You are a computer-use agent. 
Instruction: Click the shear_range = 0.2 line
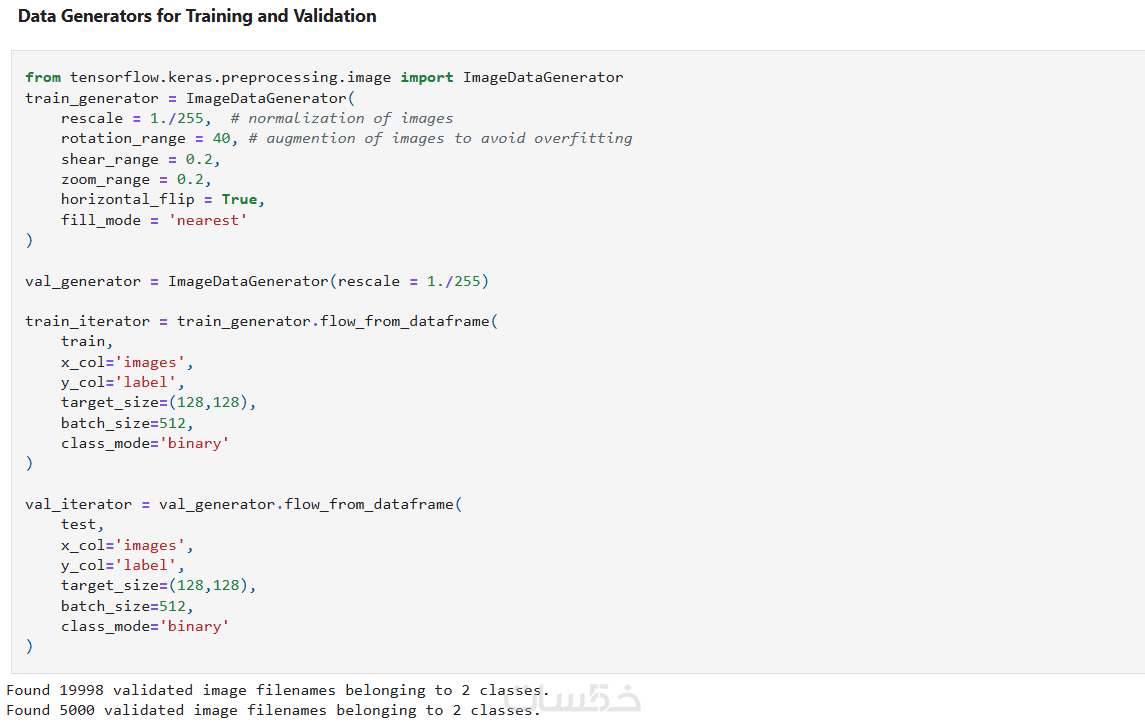139,159
